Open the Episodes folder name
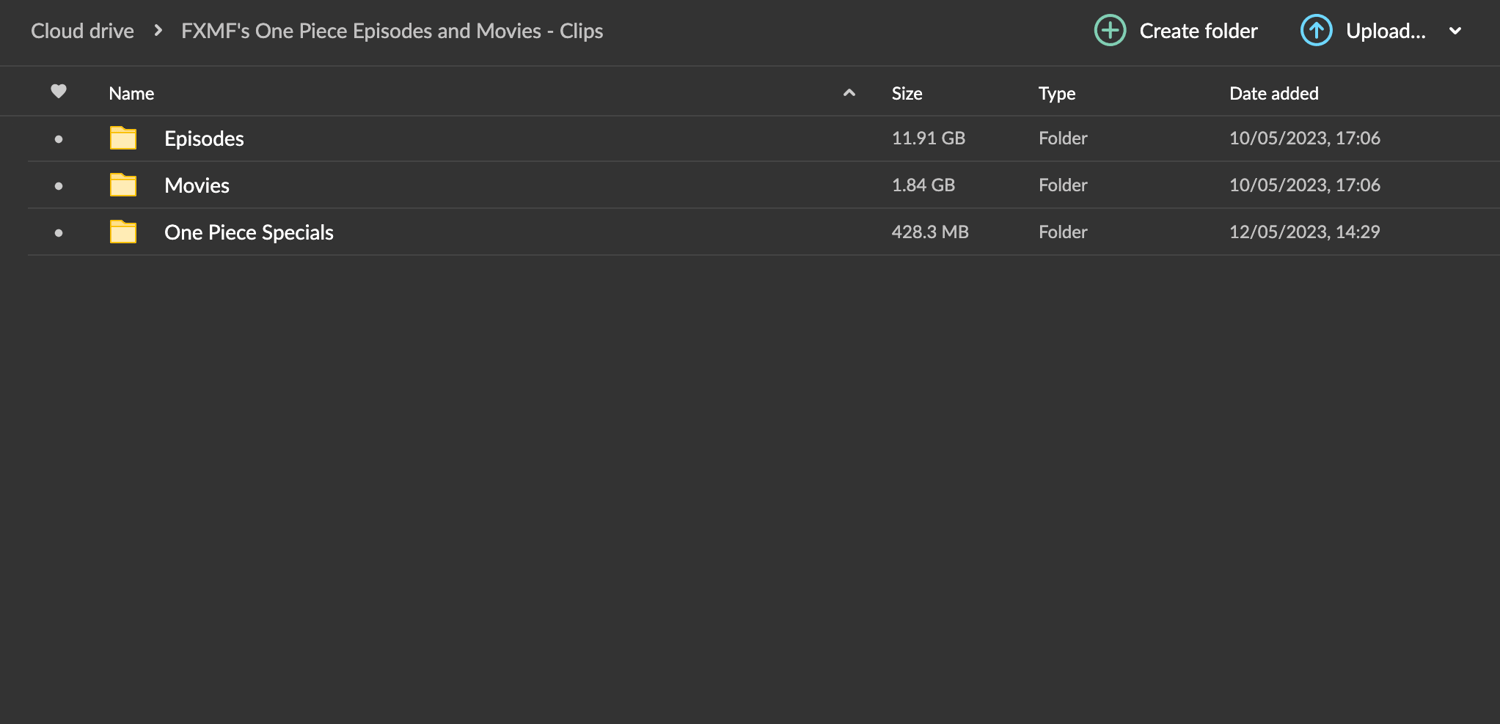The height and width of the screenshot is (724, 1500). pyautogui.click(x=204, y=139)
